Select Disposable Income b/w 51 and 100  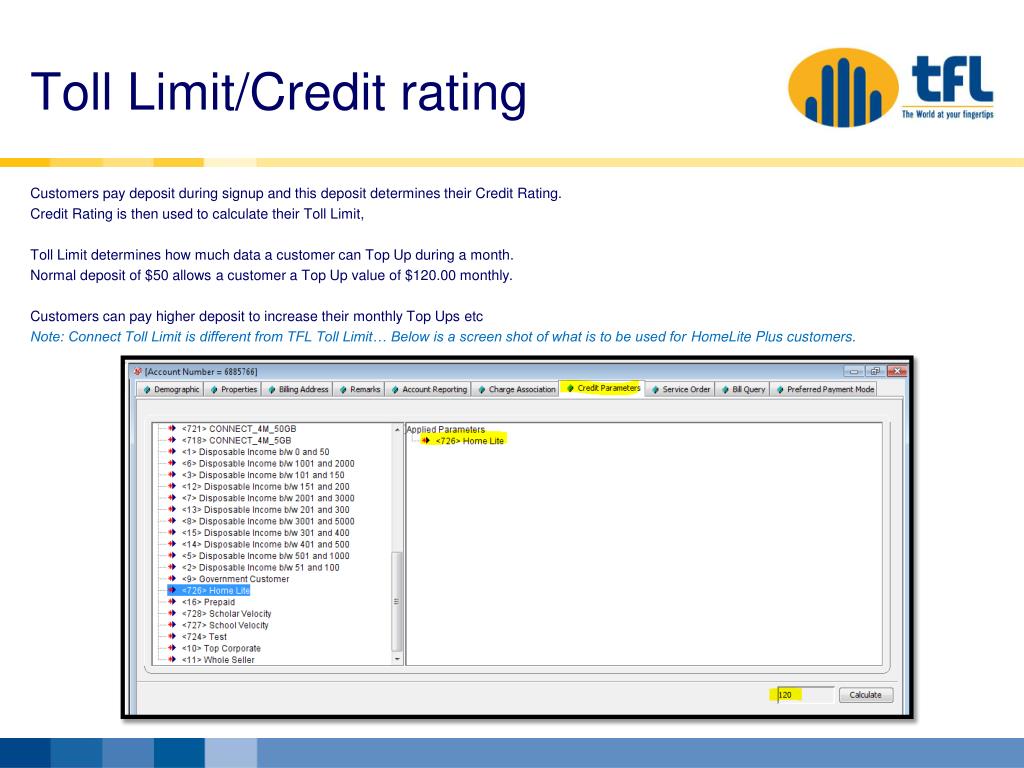pyautogui.click(x=261, y=568)
